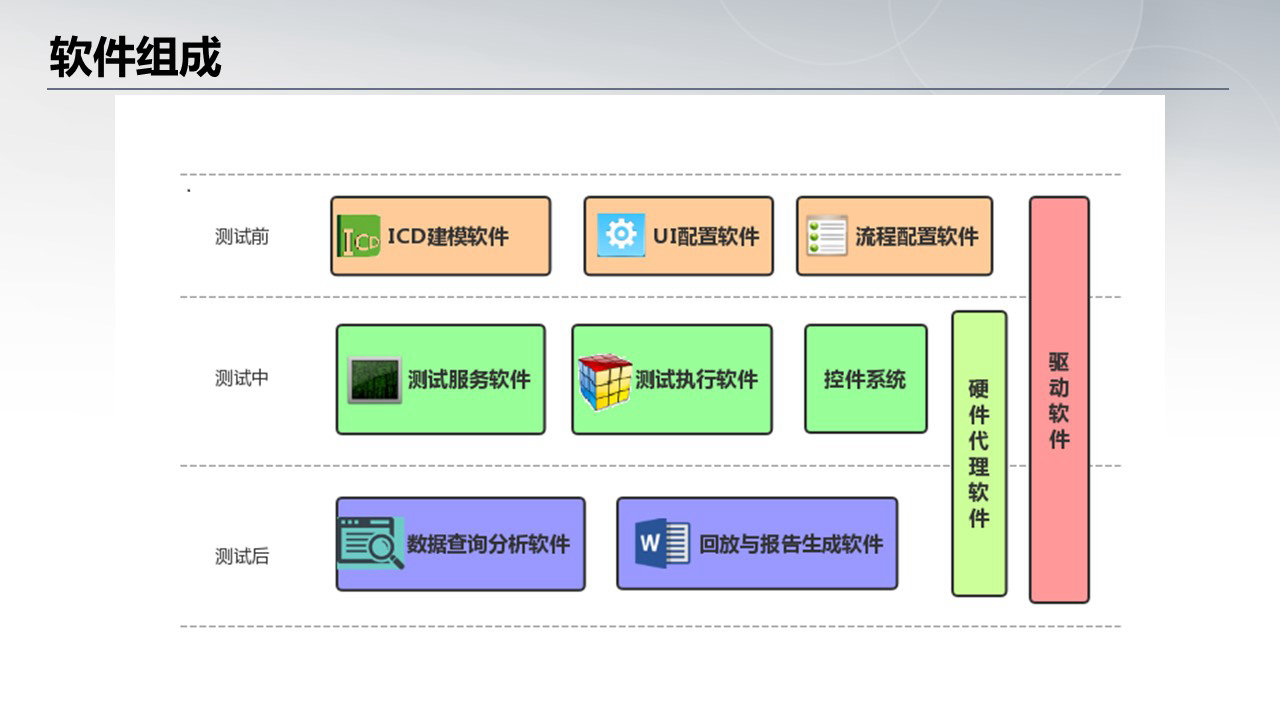Select the ICD建模软件 text label

pyautogui.click(x=448, y=237)
